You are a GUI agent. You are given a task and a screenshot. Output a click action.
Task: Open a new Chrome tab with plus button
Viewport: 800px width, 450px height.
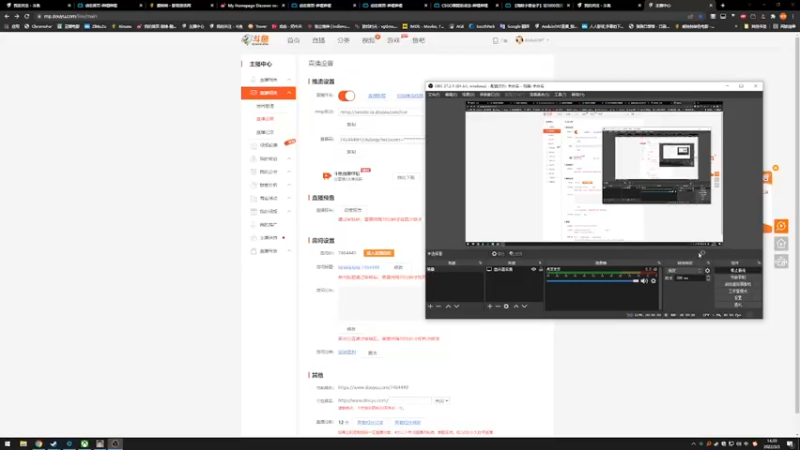(x=722, y=5)
